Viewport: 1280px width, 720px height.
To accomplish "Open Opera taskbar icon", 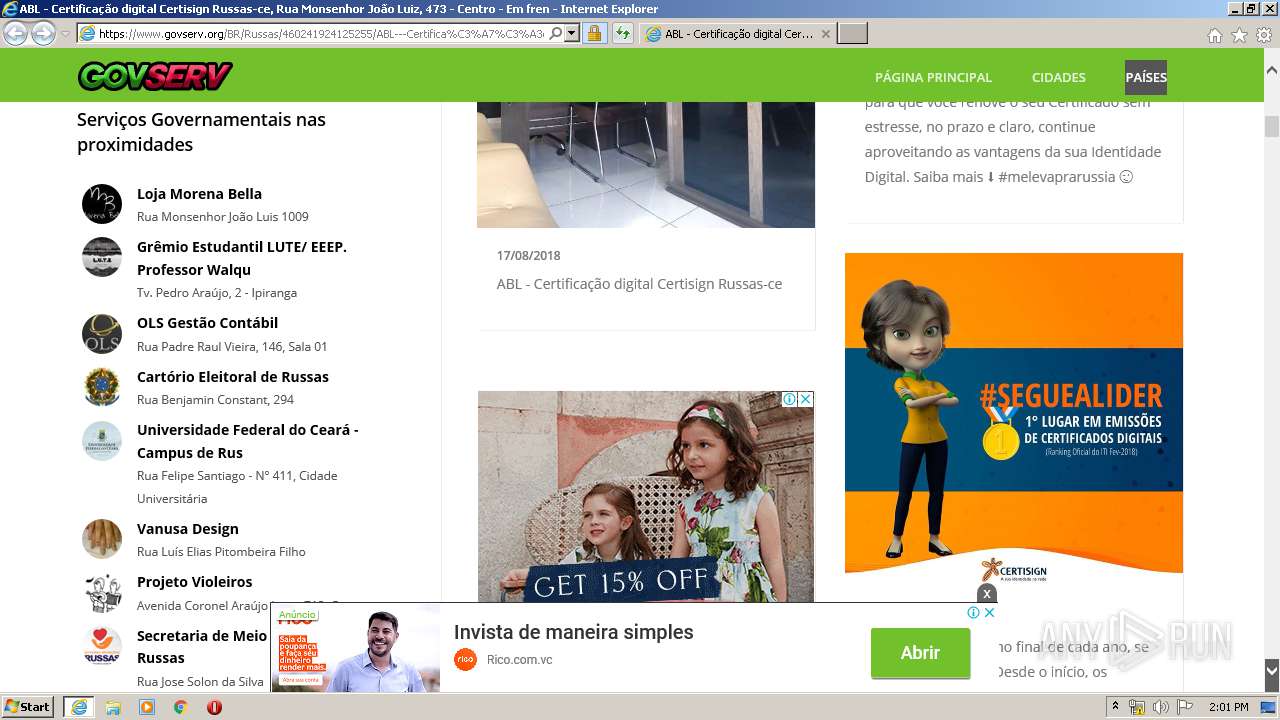I will 214,707.
